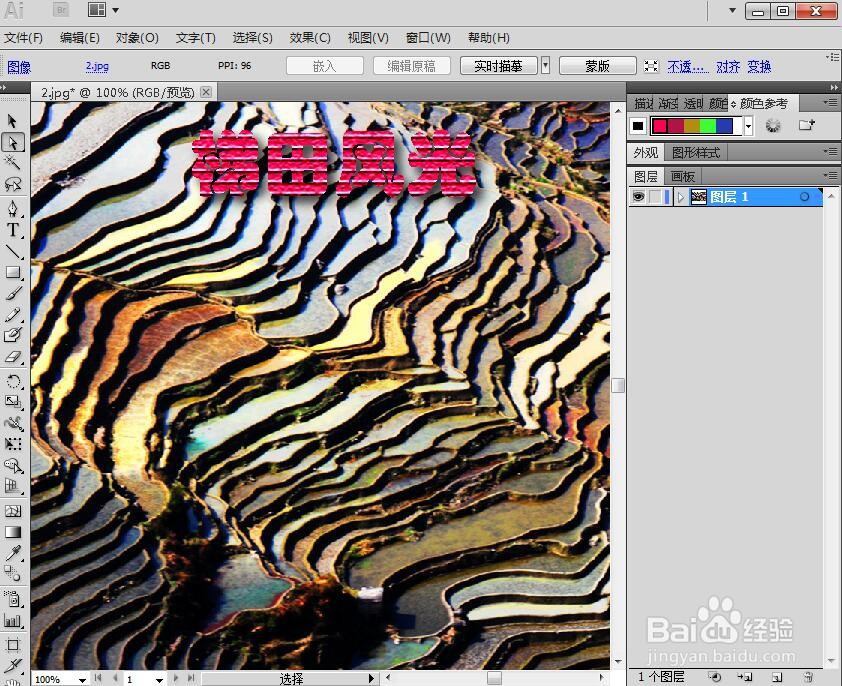
Task: Select the Lasso tool
Action: pyautogui.click(x=13, y=185)
